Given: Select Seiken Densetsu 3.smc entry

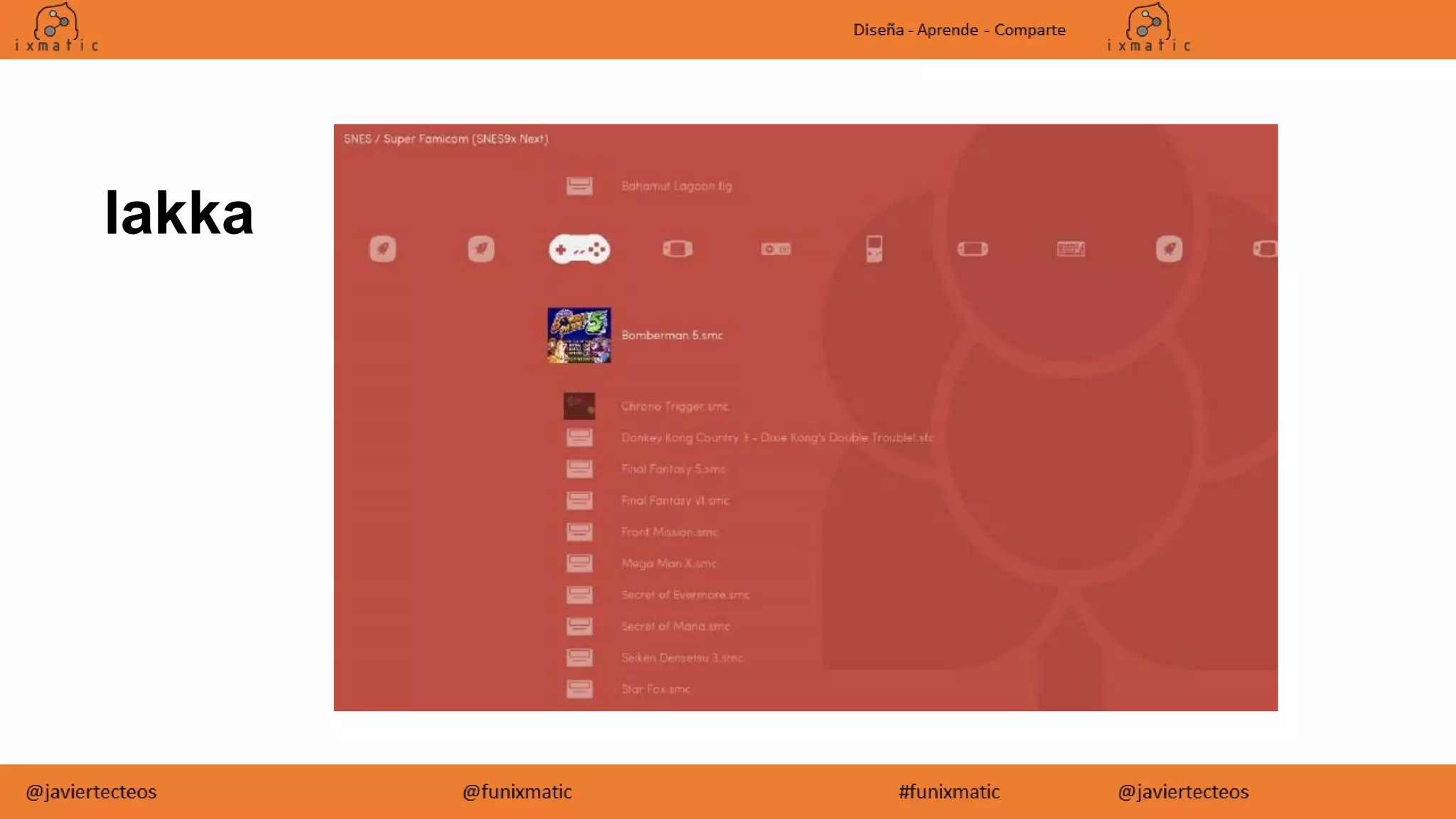Looking at the screenshot, I should pyautogui.click(x=681, y=658).
